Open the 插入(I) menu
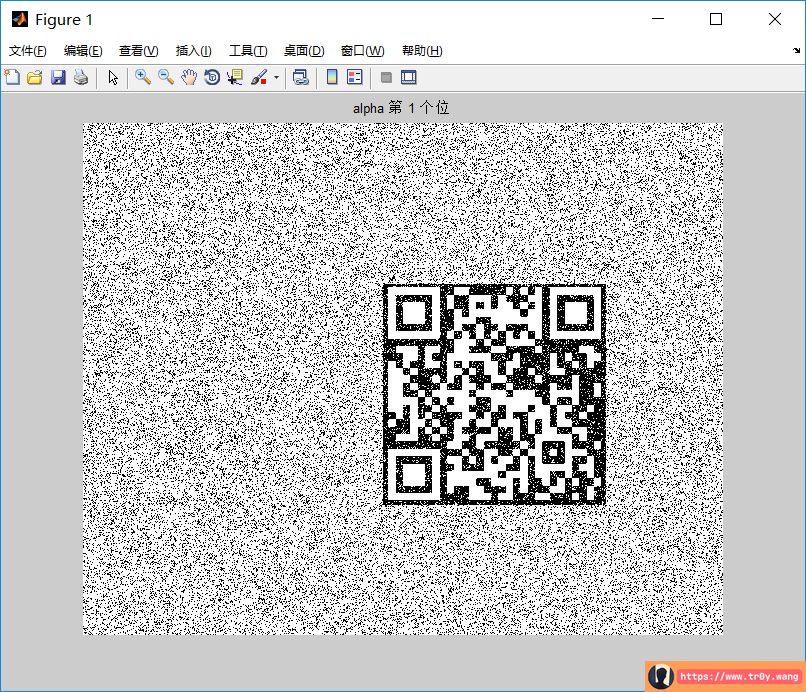The width and height of the screenshot is (806, 692). point(193,51)
